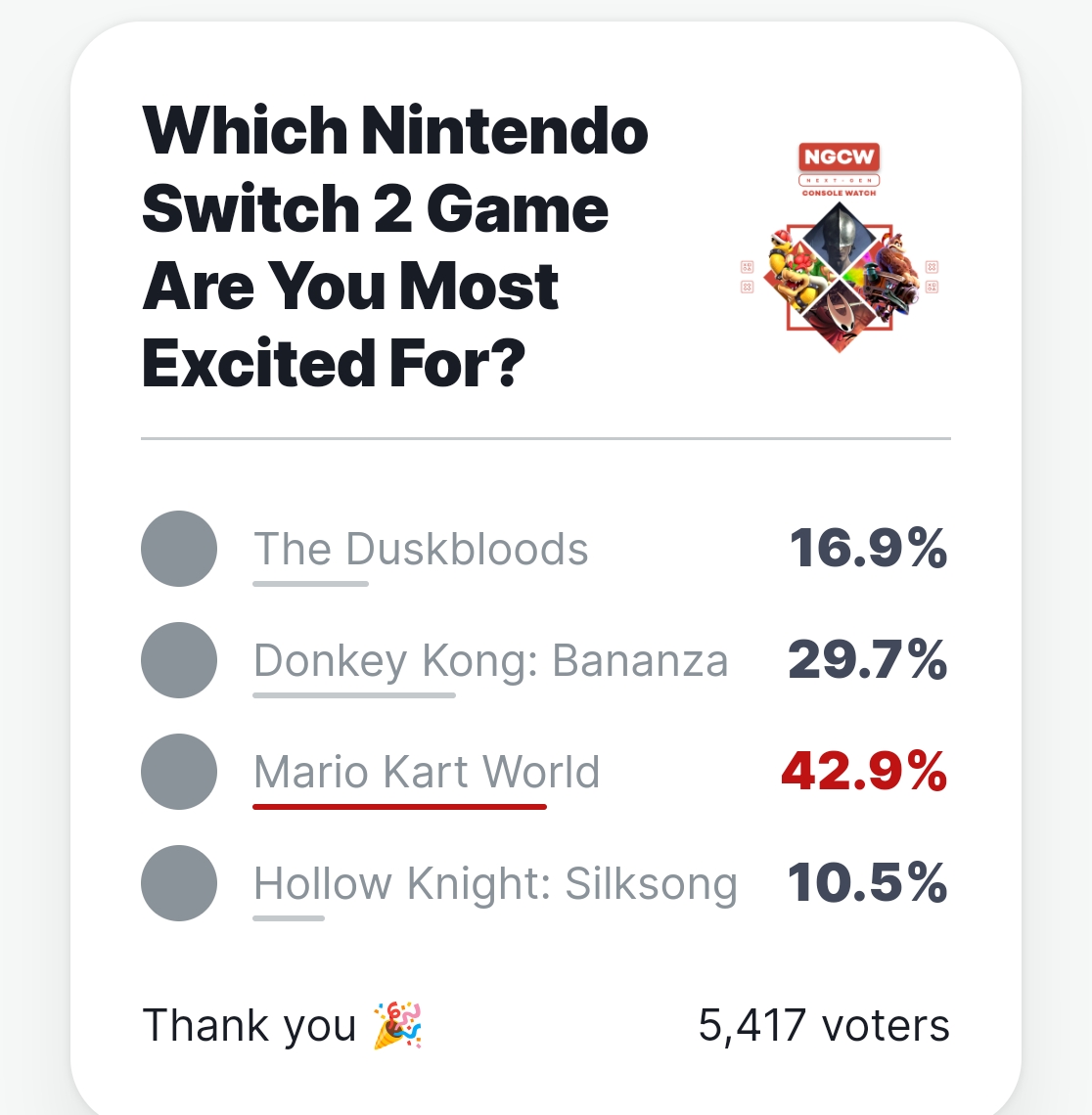Click the 5,417 voters count
The width and height of the screenshot is (1092, 1115).
tap(824, 1025)
